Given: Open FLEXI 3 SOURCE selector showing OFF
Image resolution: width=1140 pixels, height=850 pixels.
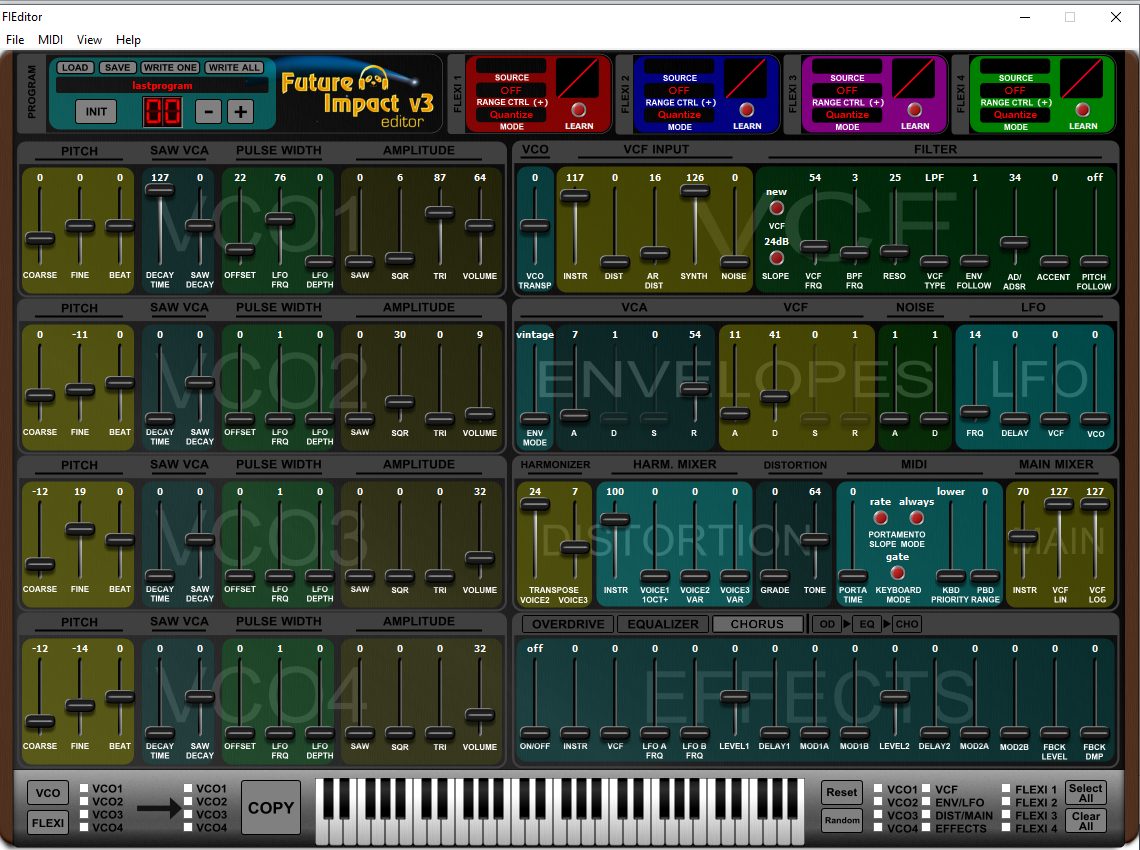Looking at the screenshot, I should coord(847,90).
